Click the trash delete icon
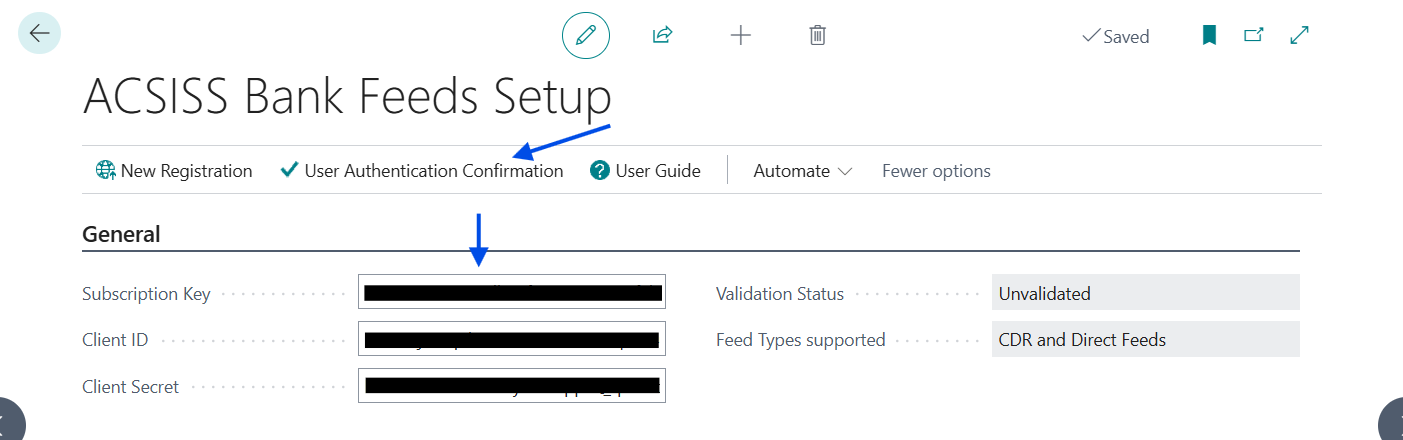This screenshot has width=1403, height=440. pos(817,35)
